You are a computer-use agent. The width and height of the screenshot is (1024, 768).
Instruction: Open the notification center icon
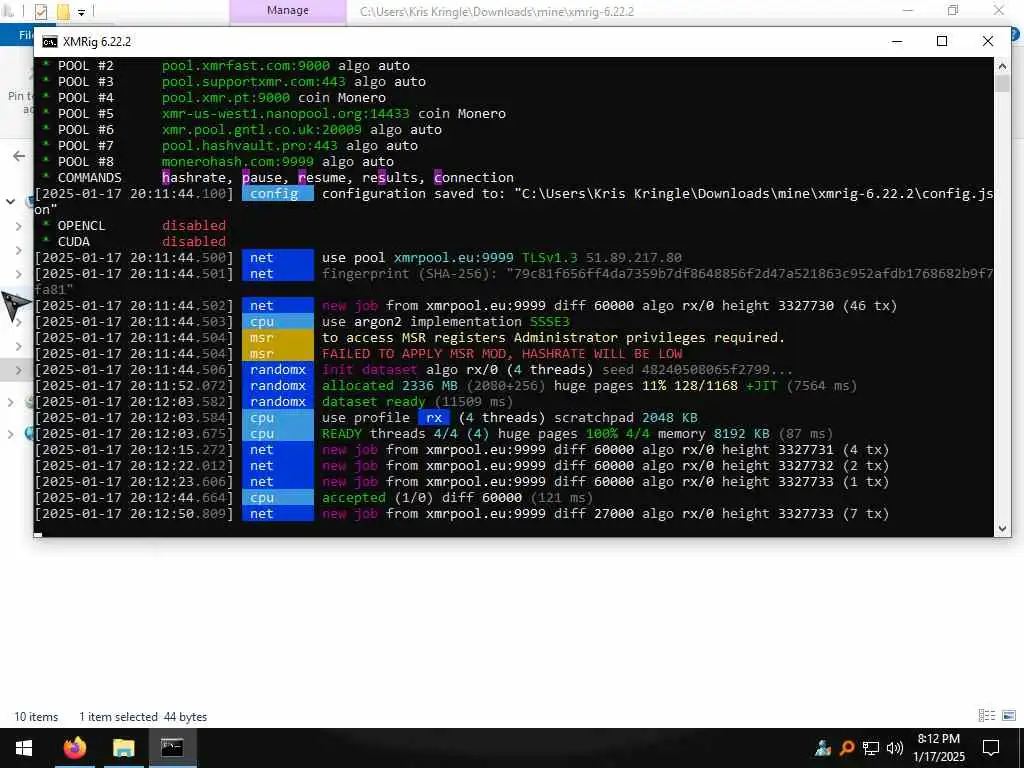[991, 748]
